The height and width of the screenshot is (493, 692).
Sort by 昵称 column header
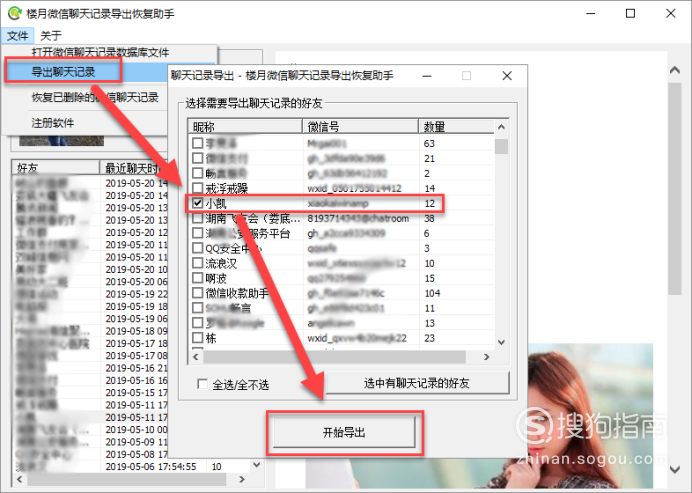coord(245,127)
